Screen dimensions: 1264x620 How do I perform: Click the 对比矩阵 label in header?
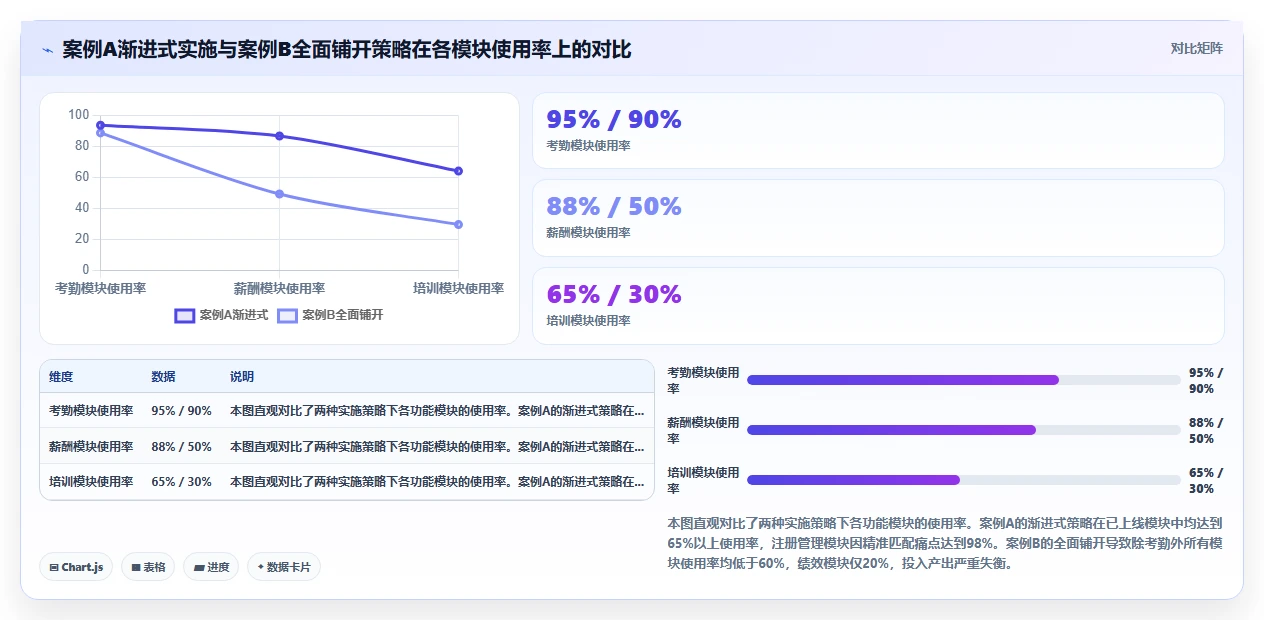pos(1196,48)
